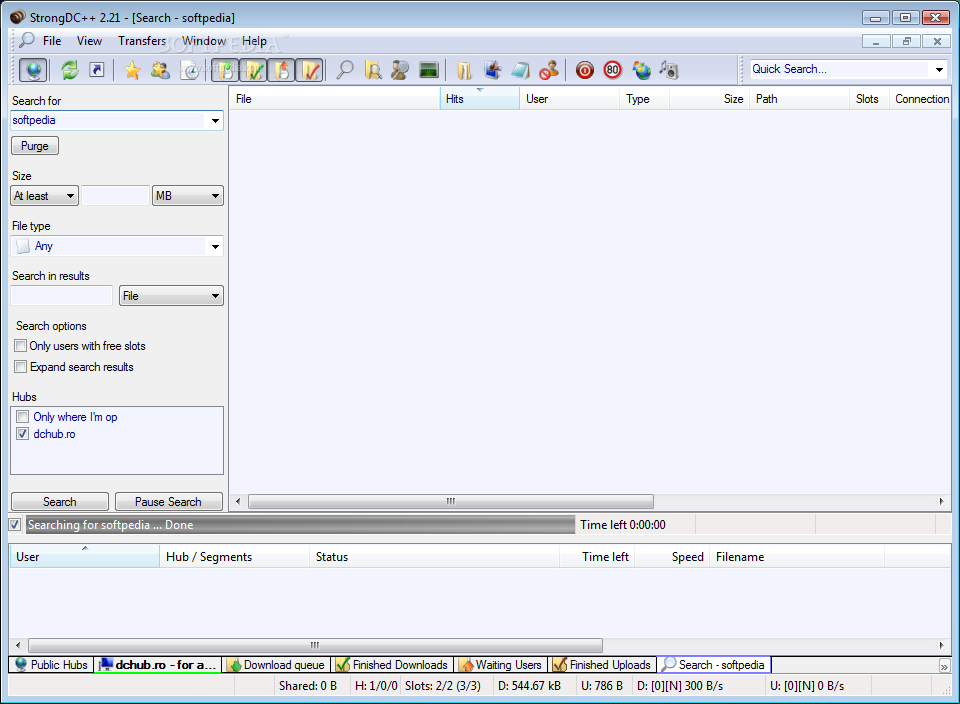960x704 pixels.
Task: Toggle Finished Downloads checkmark toolbar icon
Action: 253,70
